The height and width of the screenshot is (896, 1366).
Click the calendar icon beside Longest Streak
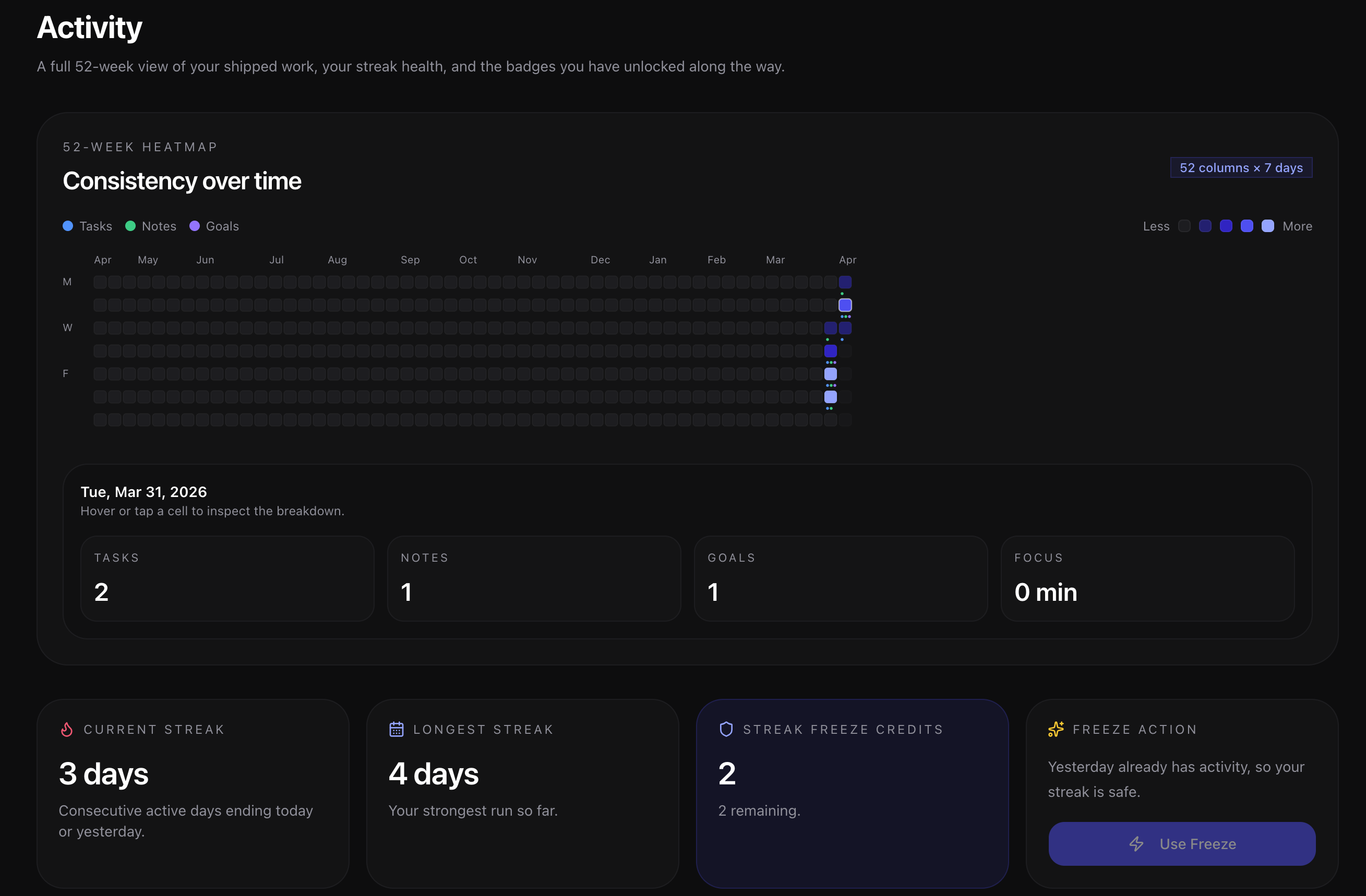(x=397, y=729)
